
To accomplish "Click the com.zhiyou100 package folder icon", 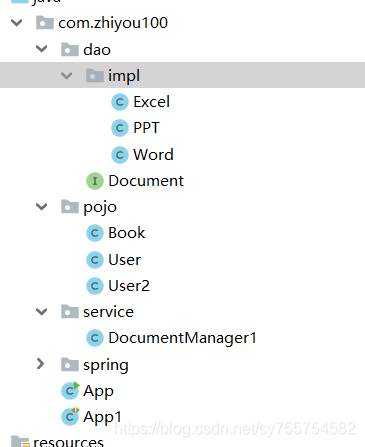I will point(45,23).
